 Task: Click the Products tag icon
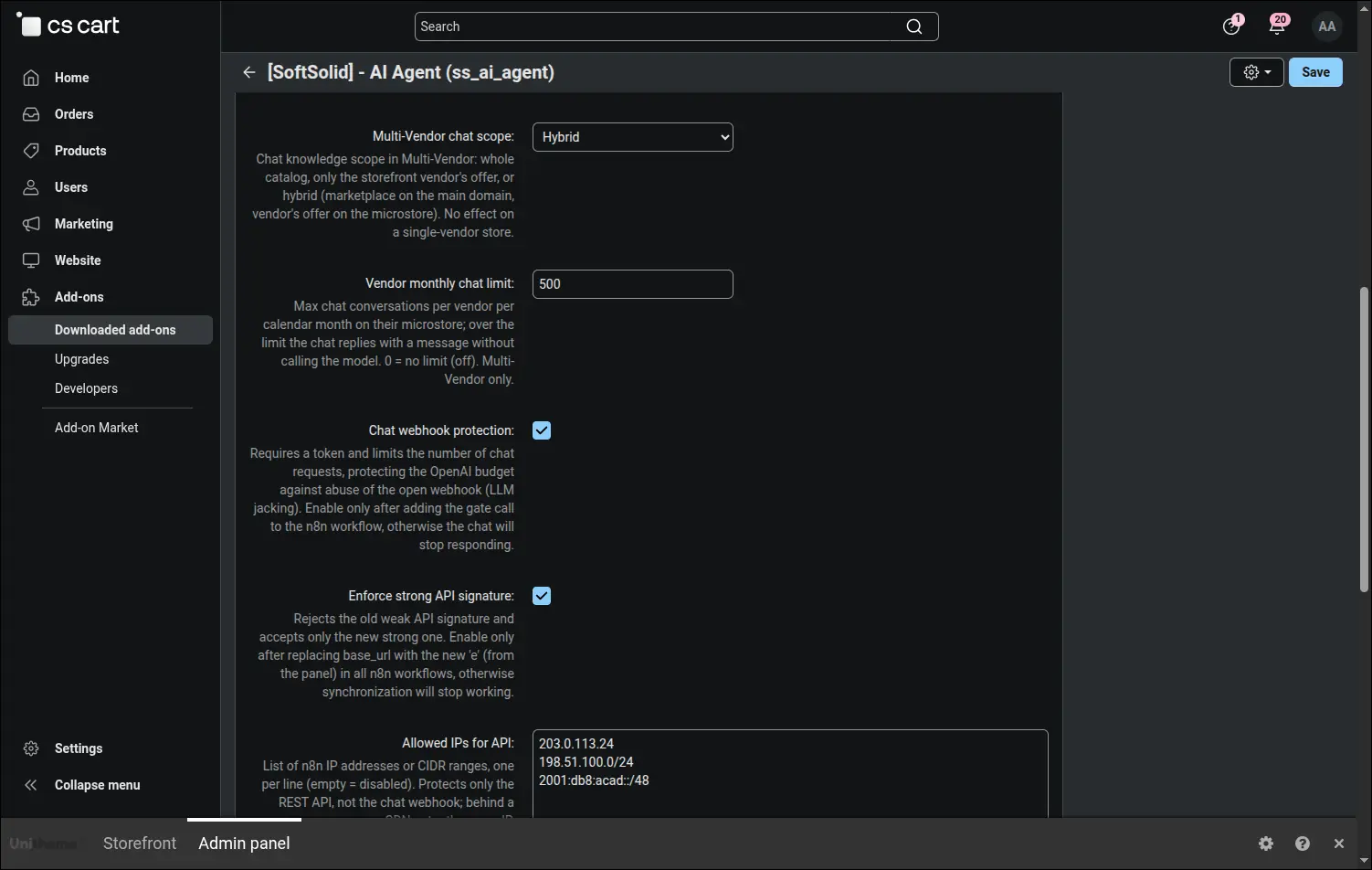coord(31,151)
